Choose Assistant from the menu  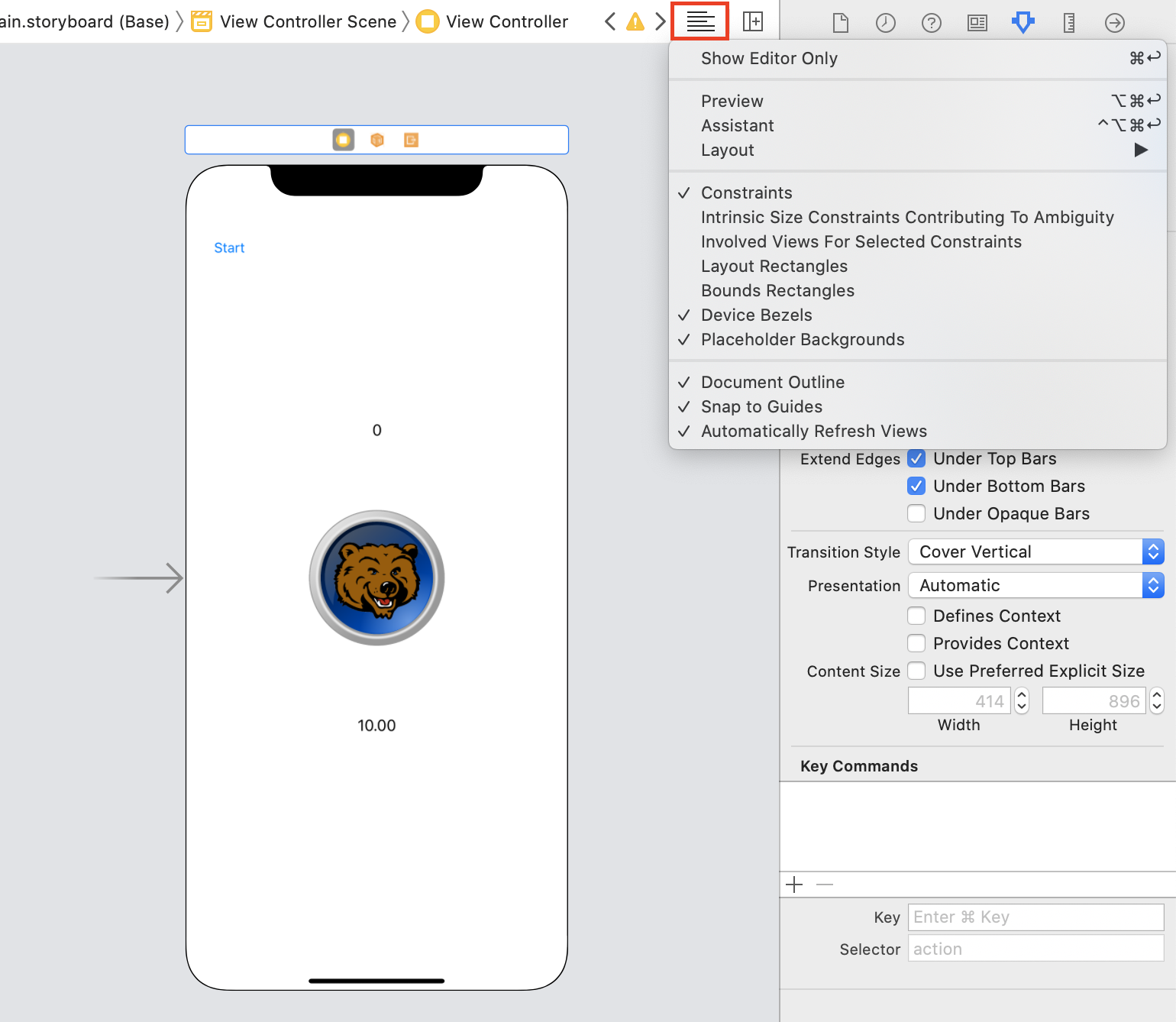[x=918, y=125]
